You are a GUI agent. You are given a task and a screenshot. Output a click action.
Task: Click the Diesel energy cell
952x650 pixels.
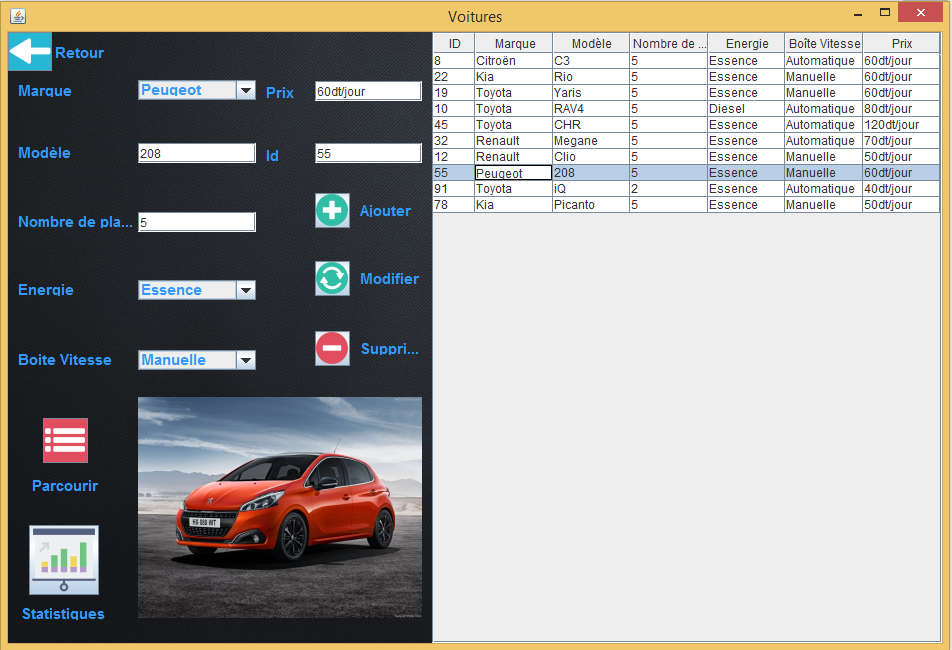click(746, 109)
